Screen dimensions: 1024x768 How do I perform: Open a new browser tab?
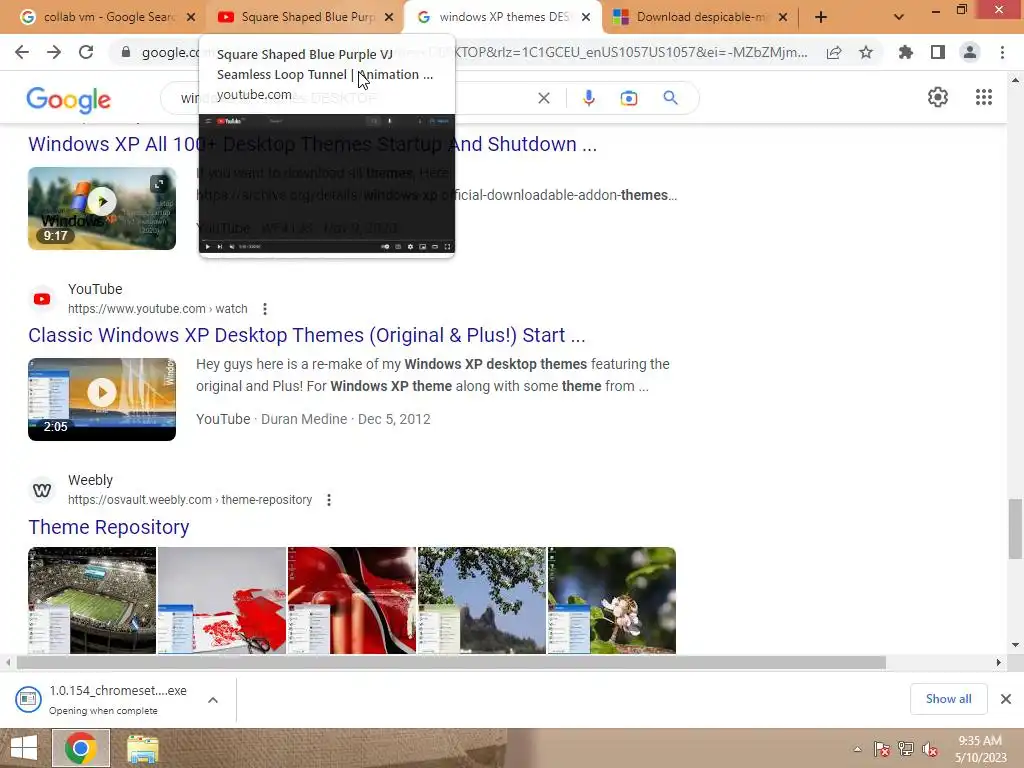pos(821,17)
